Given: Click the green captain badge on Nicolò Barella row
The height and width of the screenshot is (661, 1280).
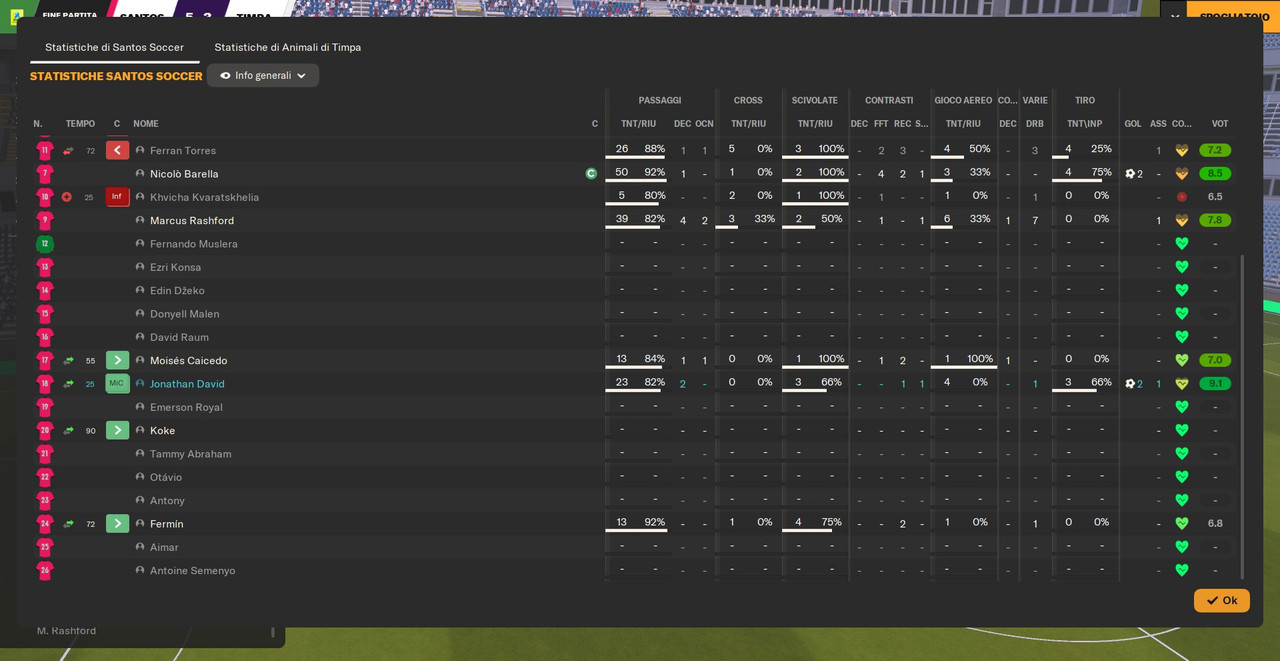Looking at the screenshot, I should [591, 173].
